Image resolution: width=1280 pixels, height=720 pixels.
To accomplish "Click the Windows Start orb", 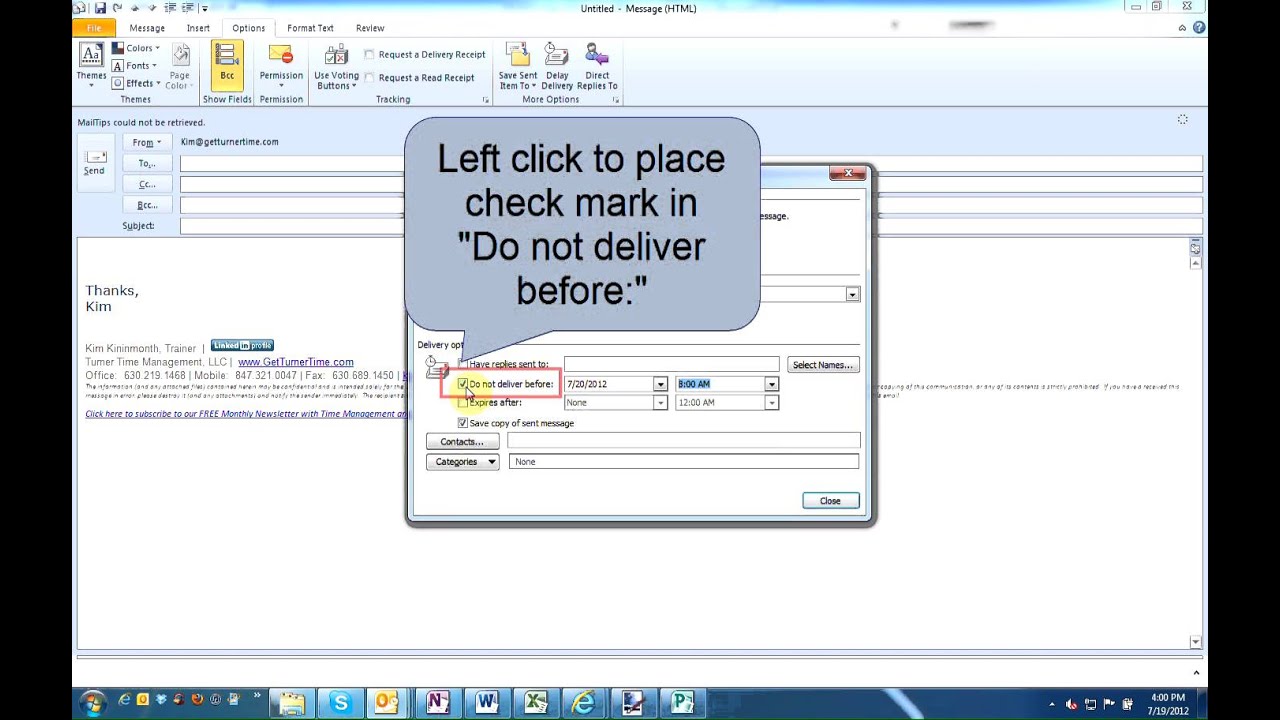I will pos(92,702).
